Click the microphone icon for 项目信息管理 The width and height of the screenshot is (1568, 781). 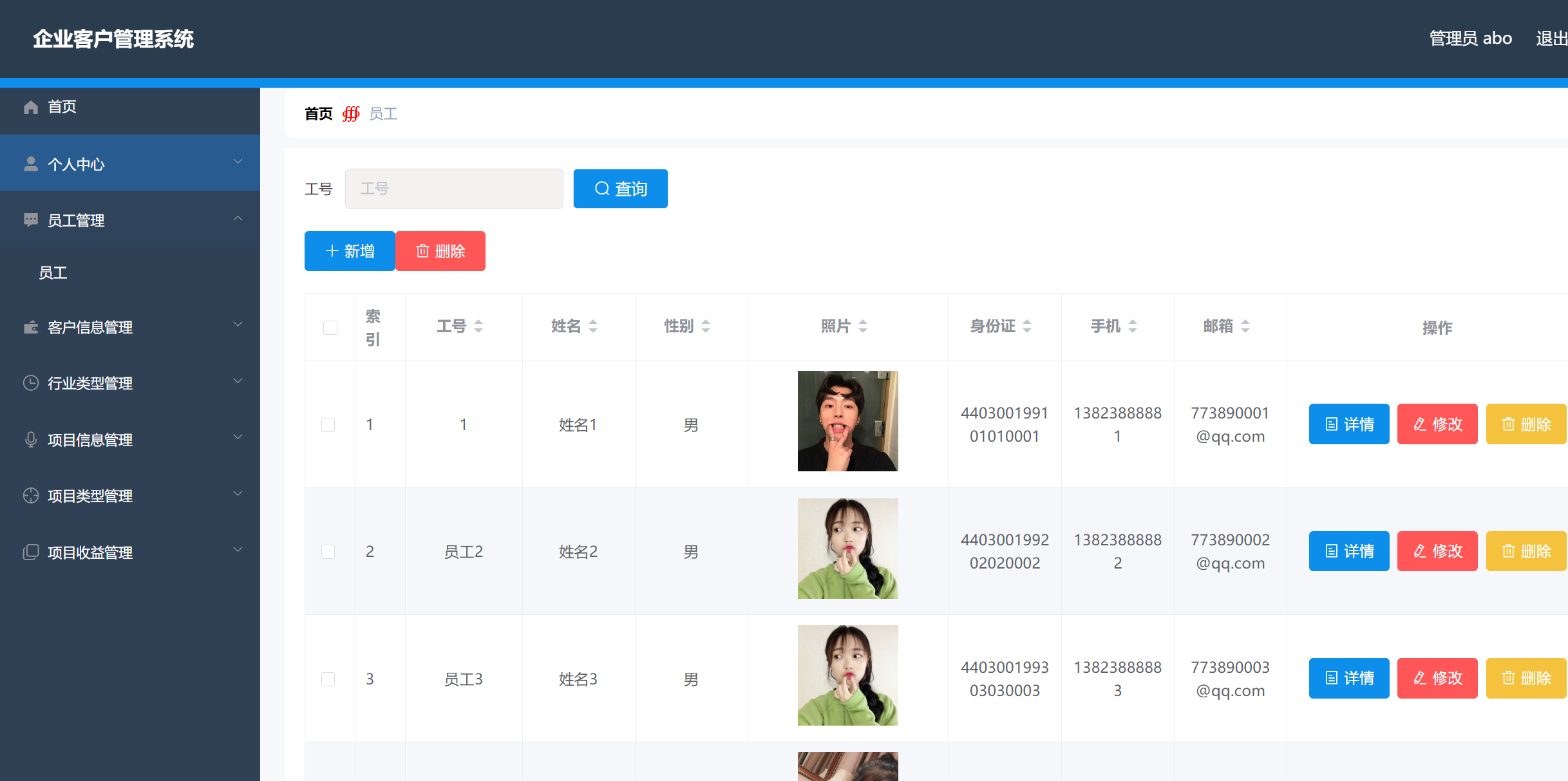pyautogui.click(x=30, y=440)
